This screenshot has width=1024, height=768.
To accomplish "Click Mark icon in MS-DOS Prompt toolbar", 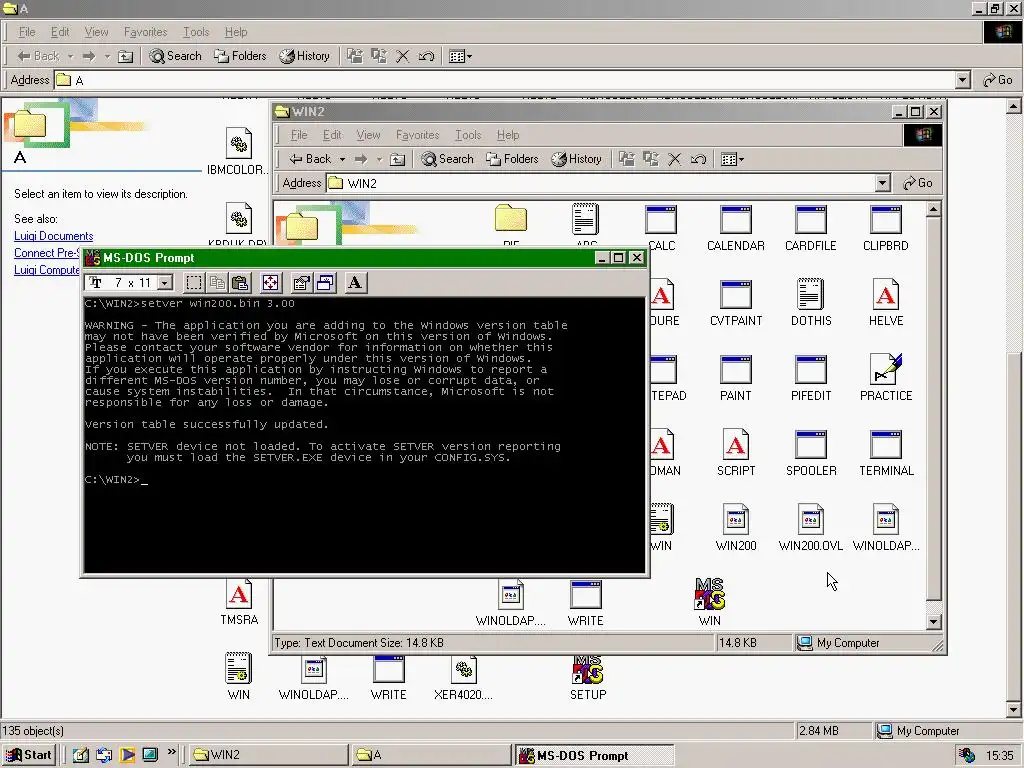I will [194, 283].
